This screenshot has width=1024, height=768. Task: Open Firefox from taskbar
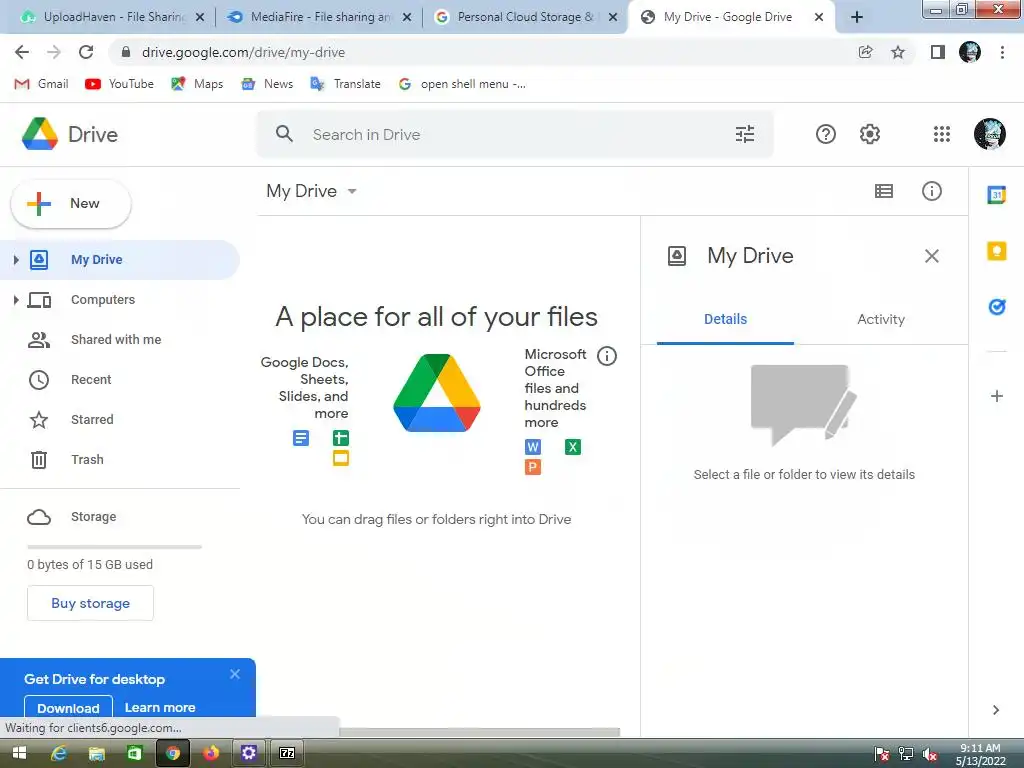click(210, 753)
